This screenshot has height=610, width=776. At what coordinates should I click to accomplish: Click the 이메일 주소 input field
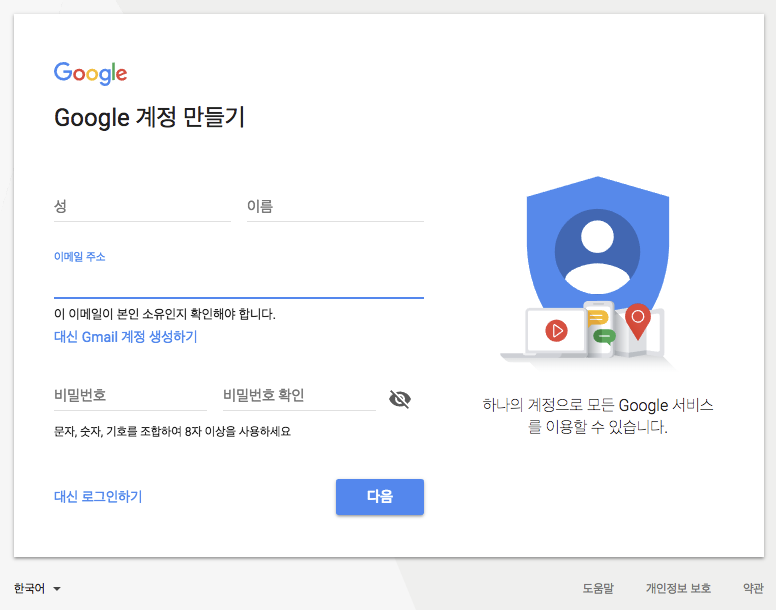point(239,282)
